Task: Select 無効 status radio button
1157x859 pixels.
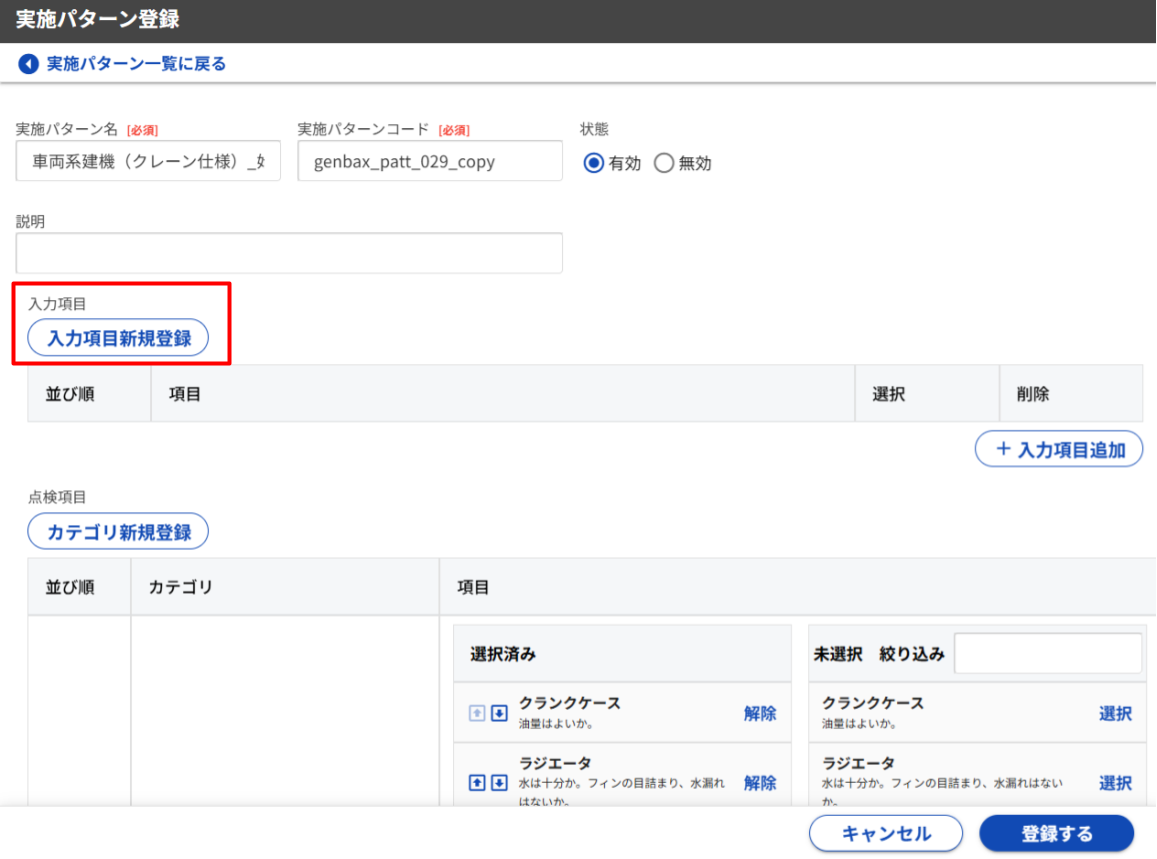Action: (664, 163)
